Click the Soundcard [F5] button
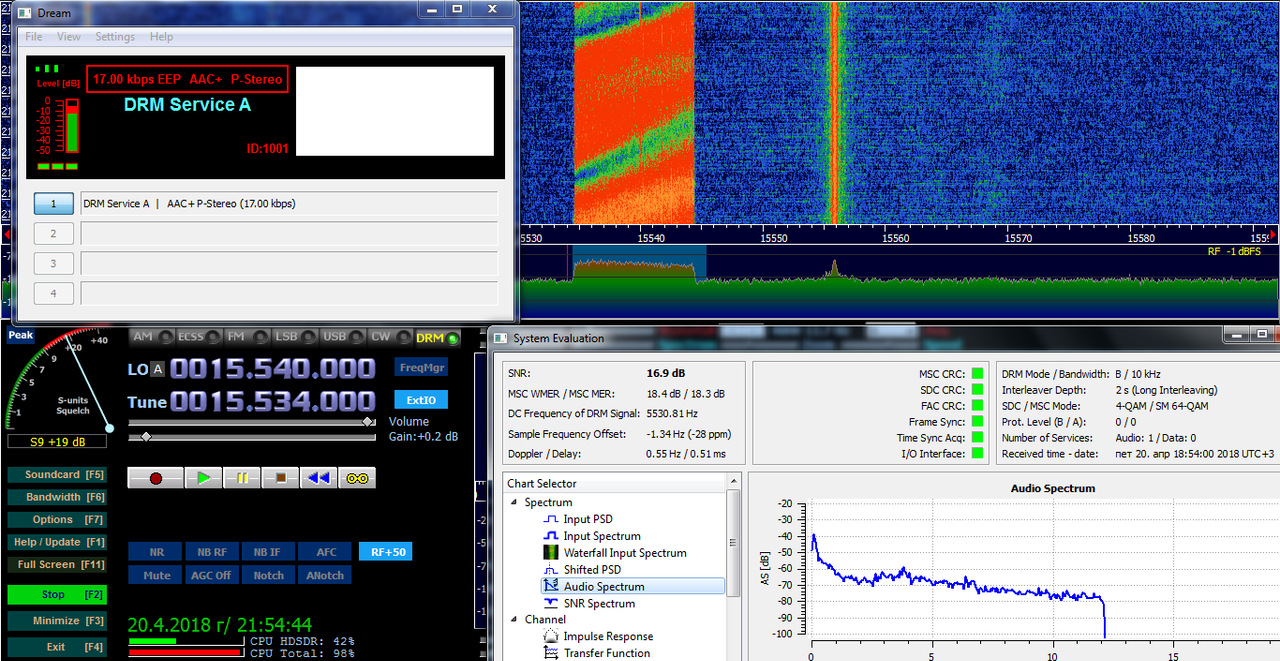The height and width of the screenshot is (661, 1280). tap(58, 474)
